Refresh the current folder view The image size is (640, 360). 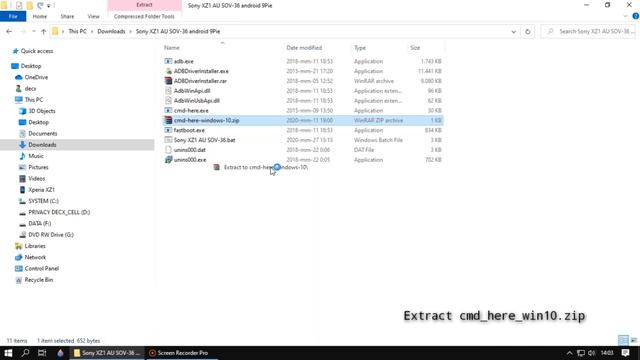[527, 31]
